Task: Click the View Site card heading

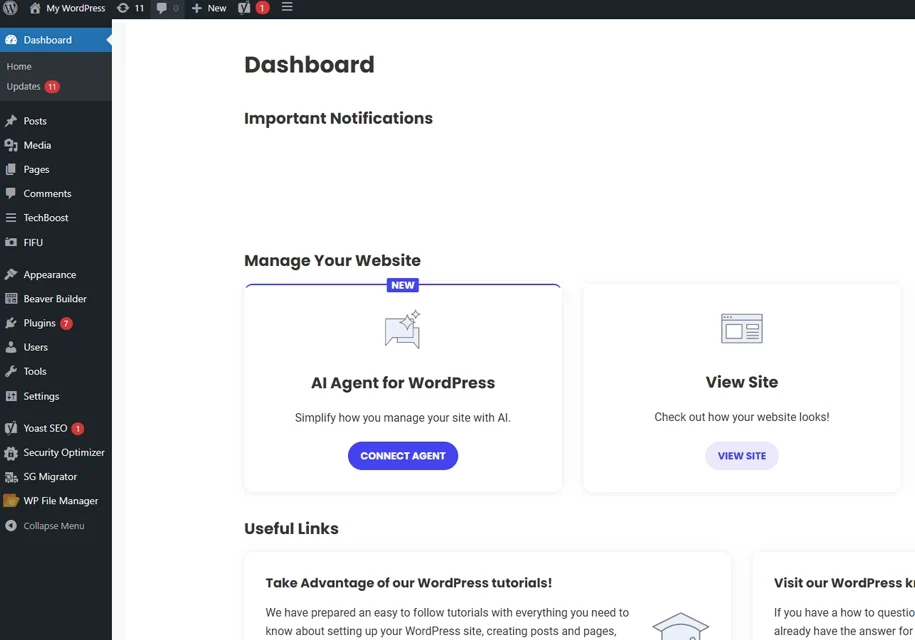Action: tap(742, 382)
